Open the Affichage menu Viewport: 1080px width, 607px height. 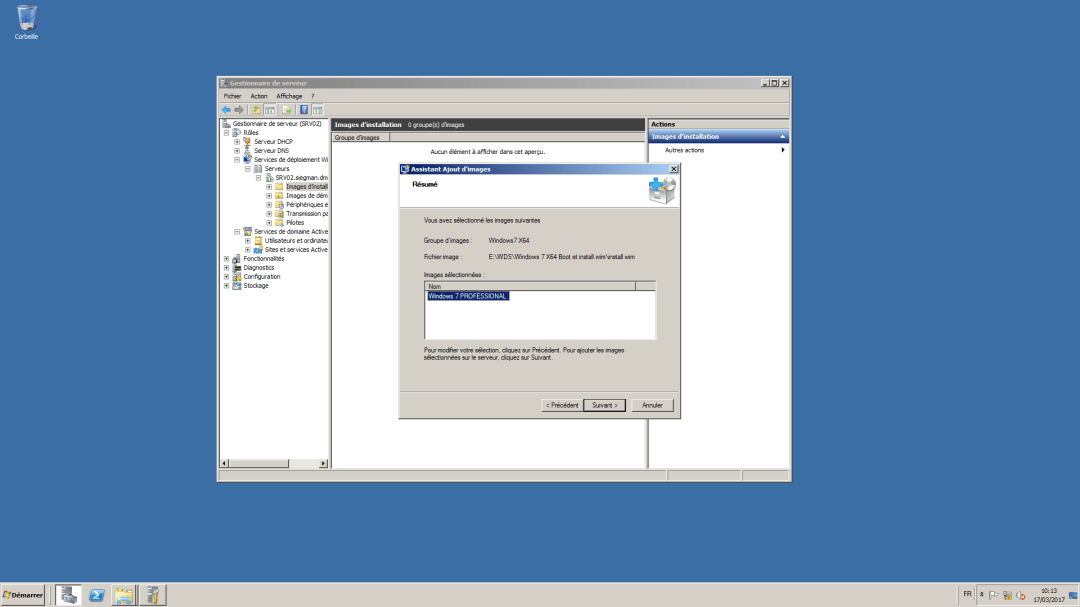tap(289, 95)
